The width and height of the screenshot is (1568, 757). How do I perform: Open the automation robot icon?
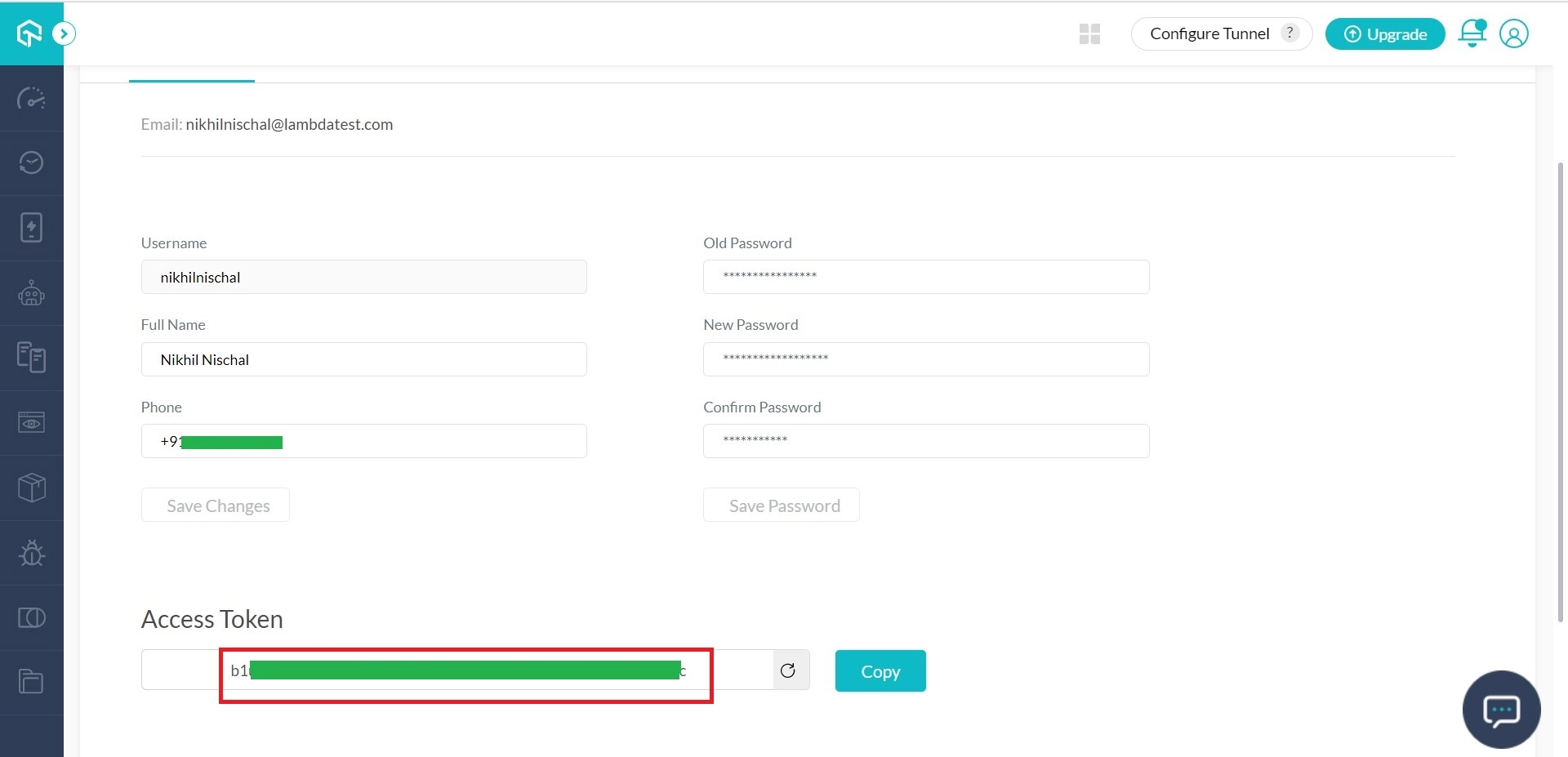(31, 293)
